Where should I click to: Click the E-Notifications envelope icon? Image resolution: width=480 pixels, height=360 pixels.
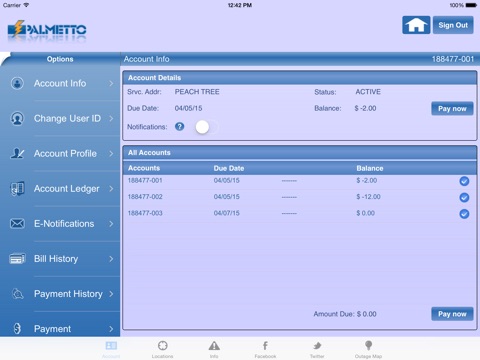pos(17,224)
